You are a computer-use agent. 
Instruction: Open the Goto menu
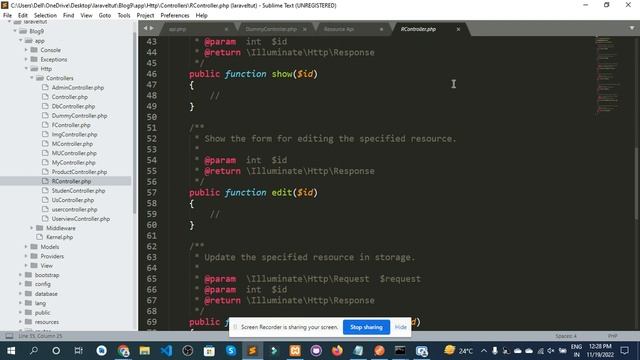click(104, 15)
